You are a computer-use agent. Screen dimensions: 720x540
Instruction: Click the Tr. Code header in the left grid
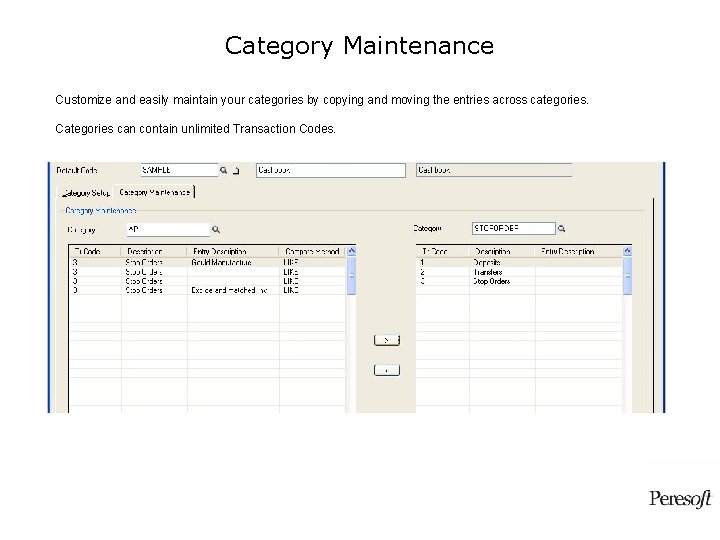pyautogui.click(x=95, y=252)
